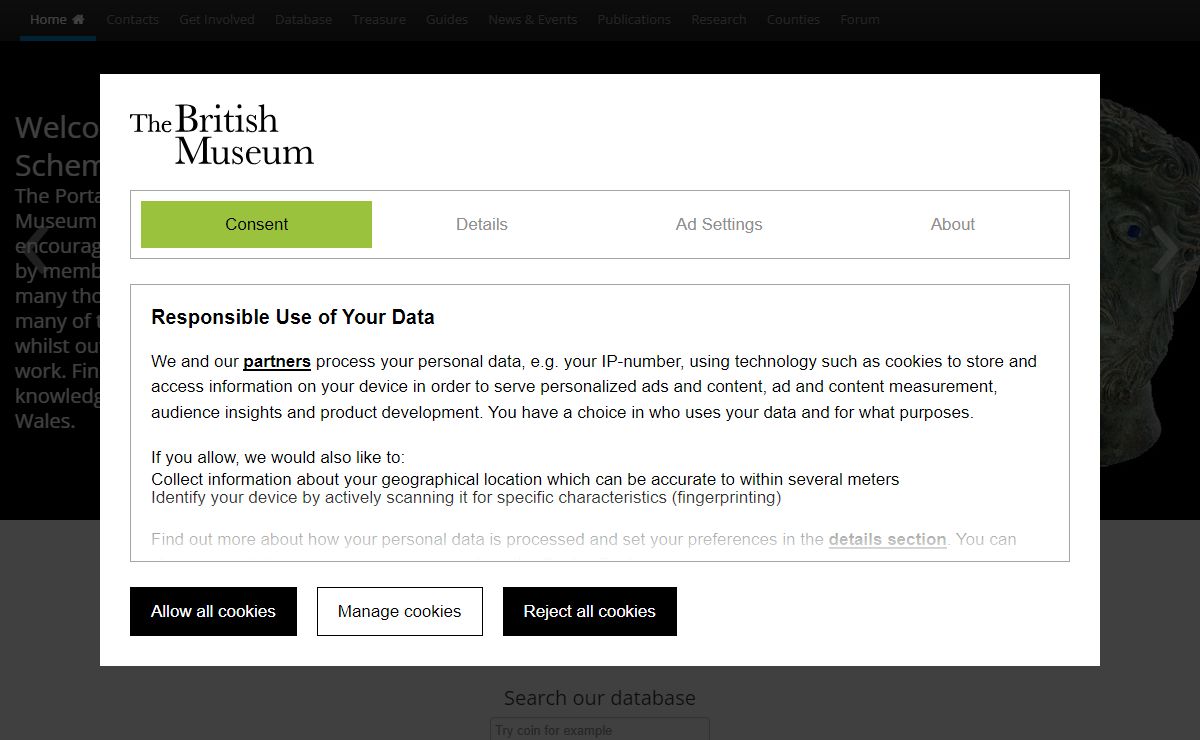
Task: Open the Publications menu item
Action: coord(634,19)
